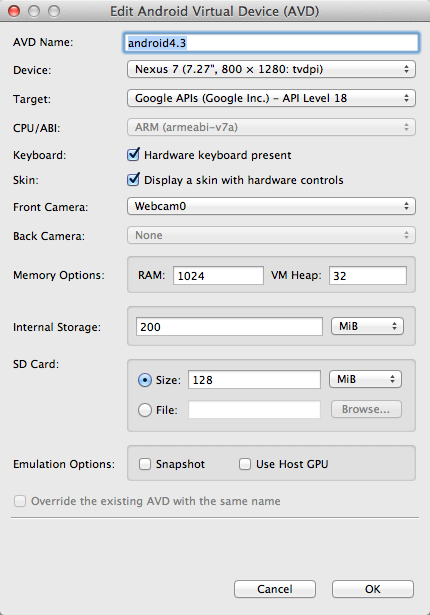Image resolution: width=430 pixels, height=615 pixels.
Task: Close the dialog with the red button
Action: click(14, 11)
